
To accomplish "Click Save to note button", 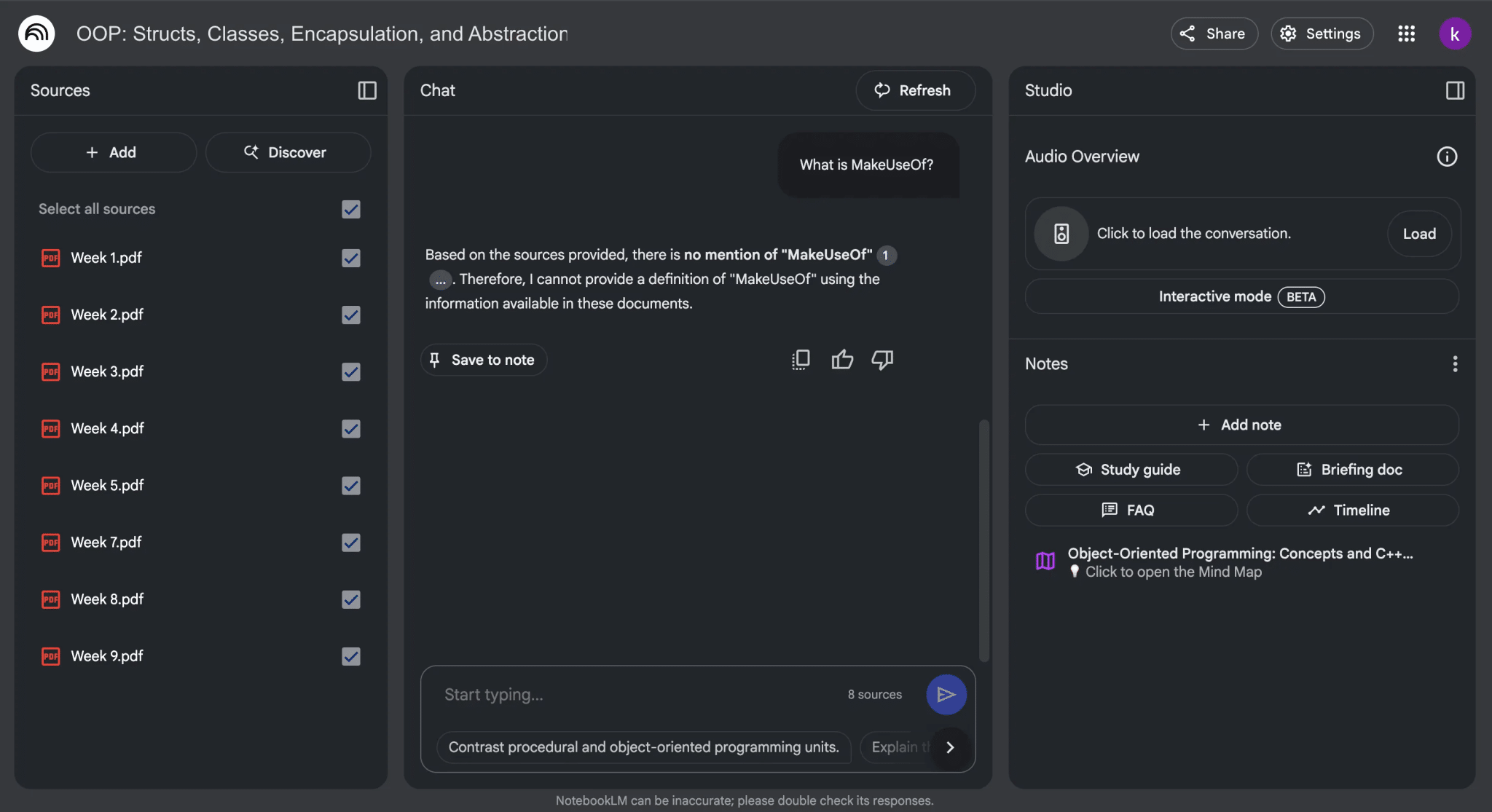I will click(484, 360).
